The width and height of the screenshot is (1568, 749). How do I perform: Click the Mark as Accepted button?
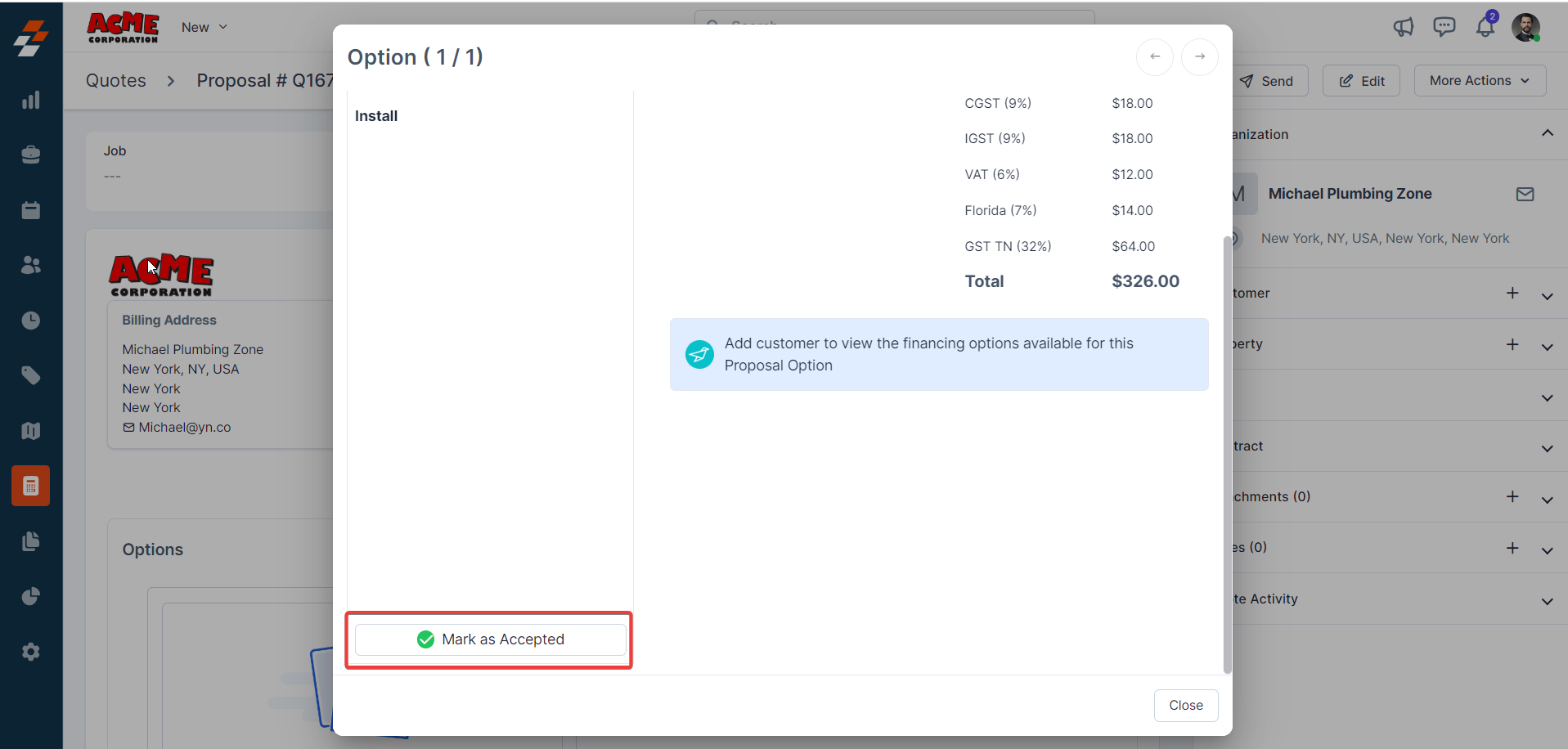490,639
